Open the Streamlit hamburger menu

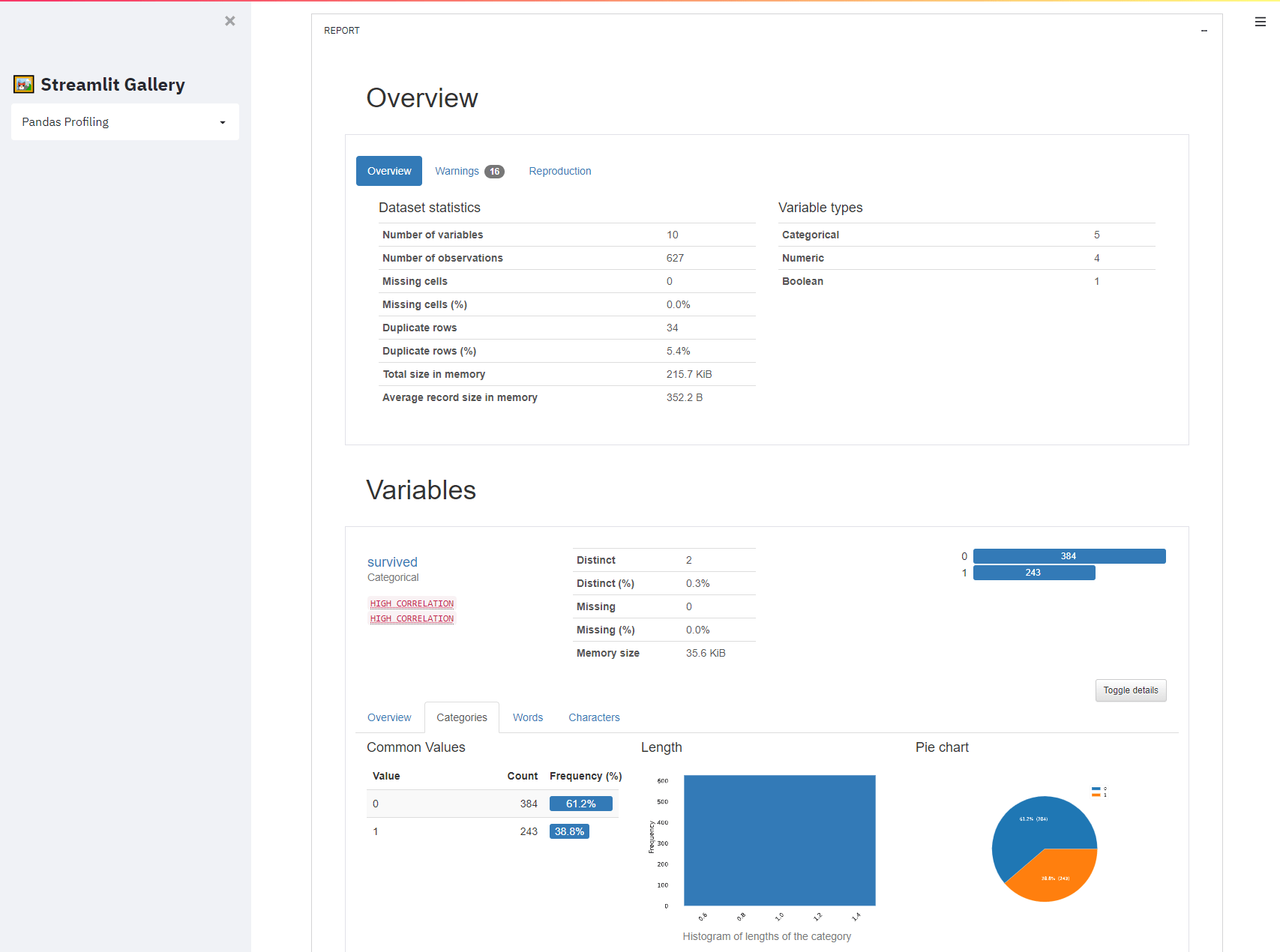[x=1259, y=22]
